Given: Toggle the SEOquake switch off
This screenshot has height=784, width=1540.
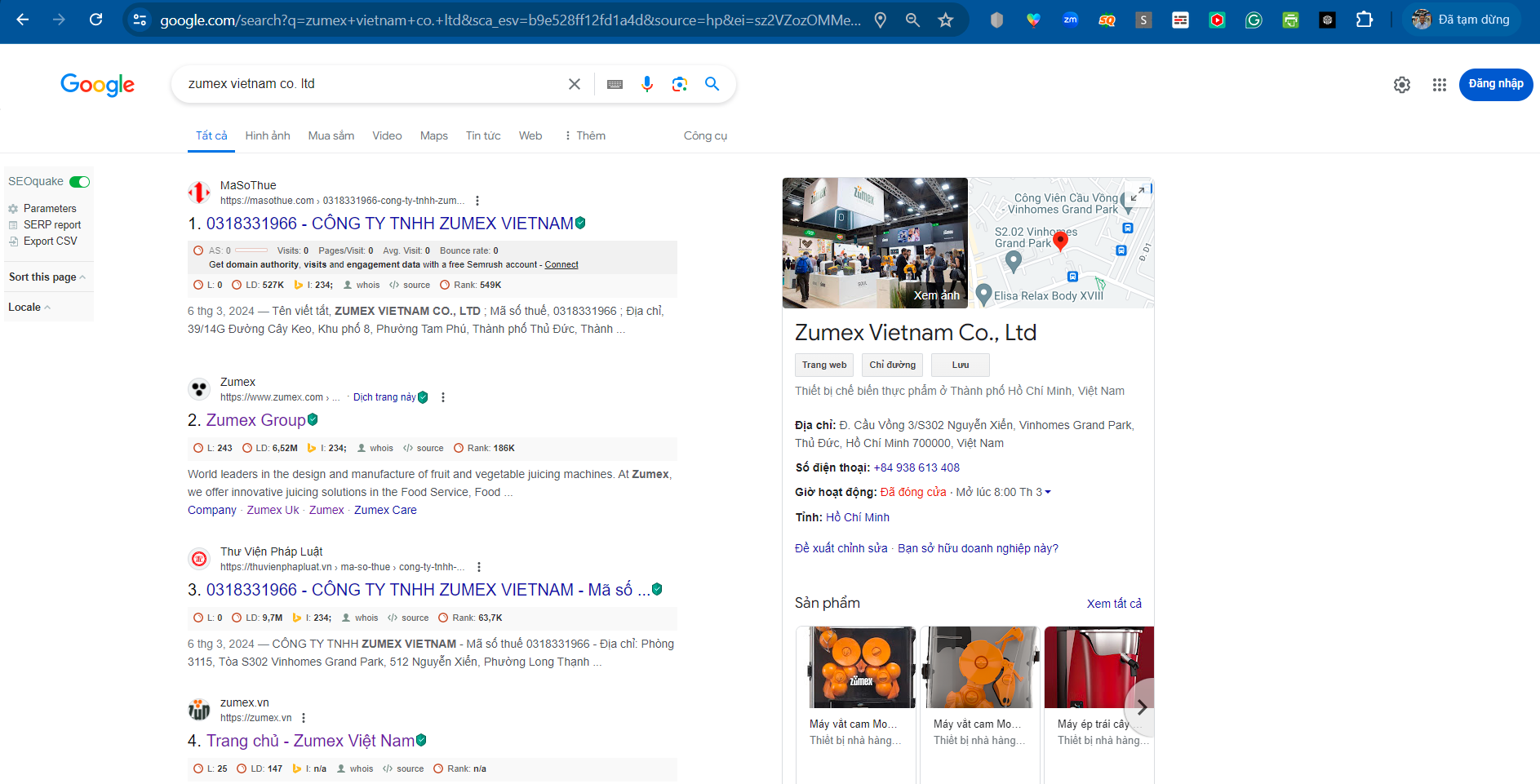Looking at the screenshot, I should pyautogui.click(x=79, y=182).
